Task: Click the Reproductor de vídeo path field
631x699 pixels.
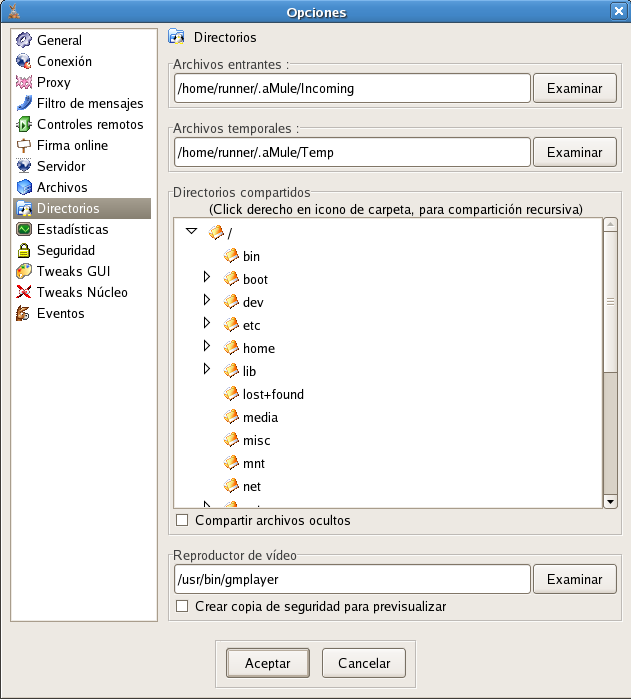Action: click(351, 579)
